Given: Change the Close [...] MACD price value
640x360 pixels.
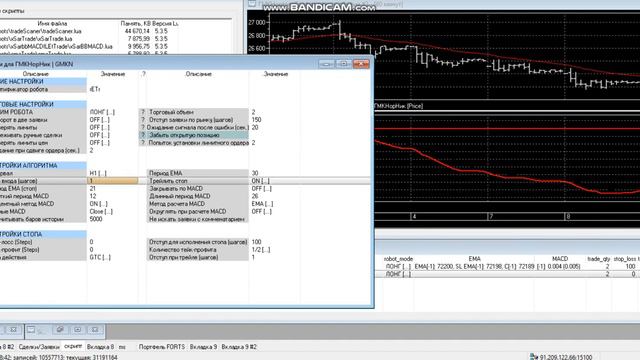Looking at the screenshot, I should click(101, 211).
